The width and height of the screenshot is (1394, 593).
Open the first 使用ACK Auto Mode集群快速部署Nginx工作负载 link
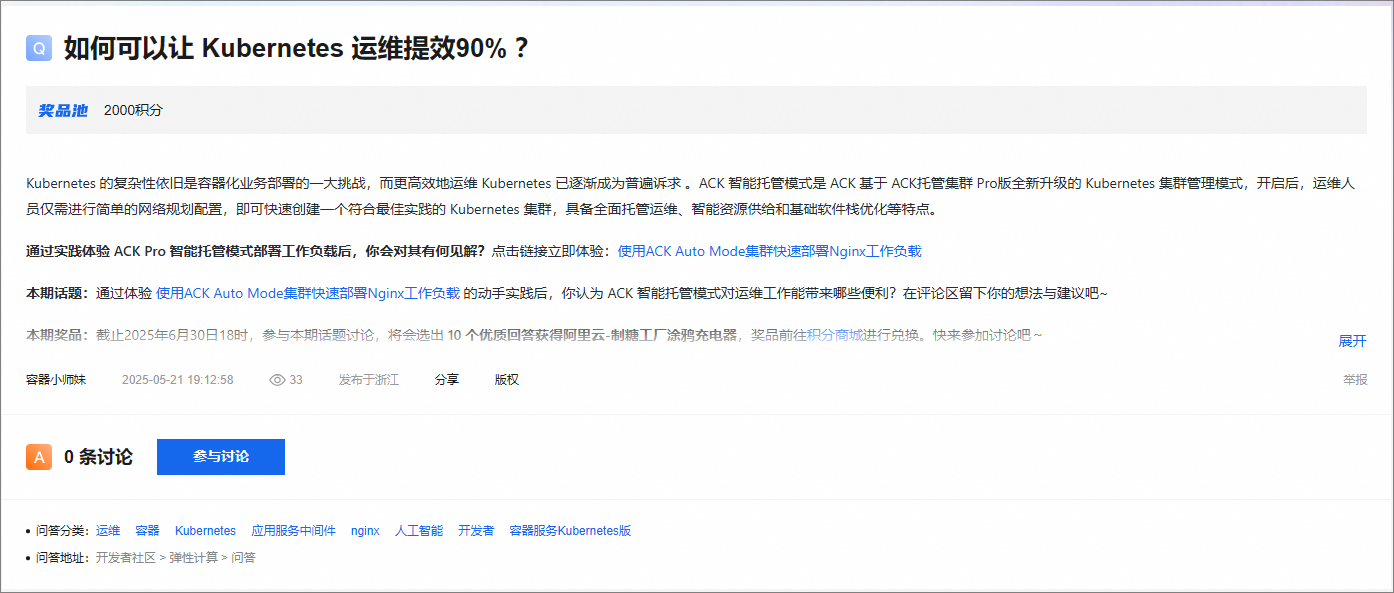pos(769,251)
